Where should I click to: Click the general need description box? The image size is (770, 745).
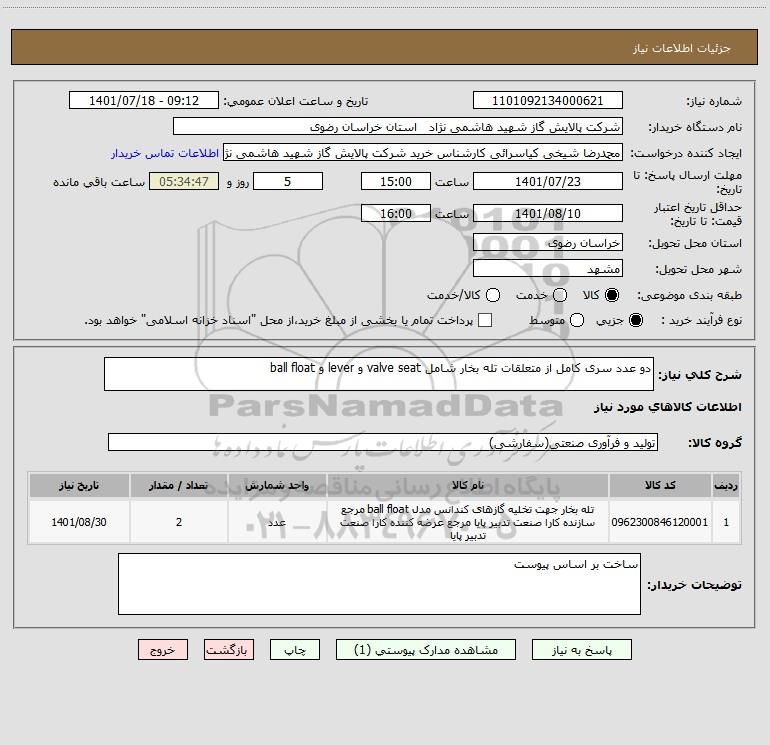tap(379, 374)
